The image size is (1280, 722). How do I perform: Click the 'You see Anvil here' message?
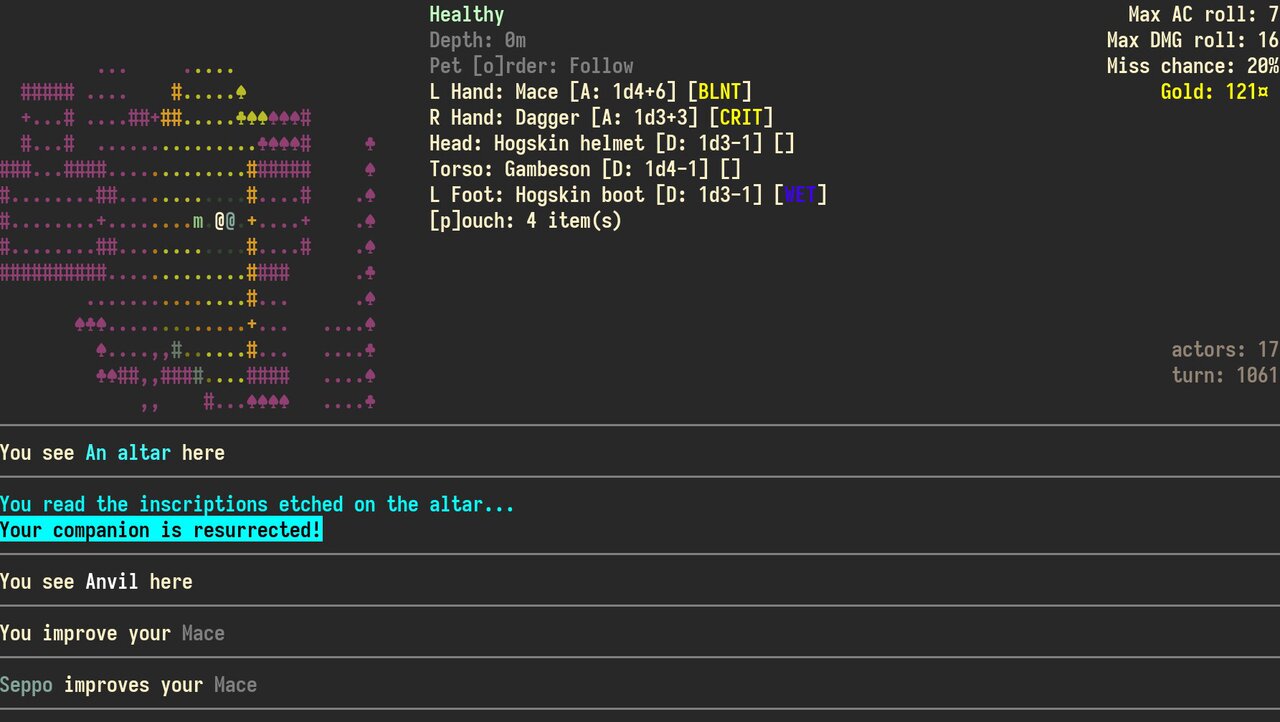[x=96, y=582]
